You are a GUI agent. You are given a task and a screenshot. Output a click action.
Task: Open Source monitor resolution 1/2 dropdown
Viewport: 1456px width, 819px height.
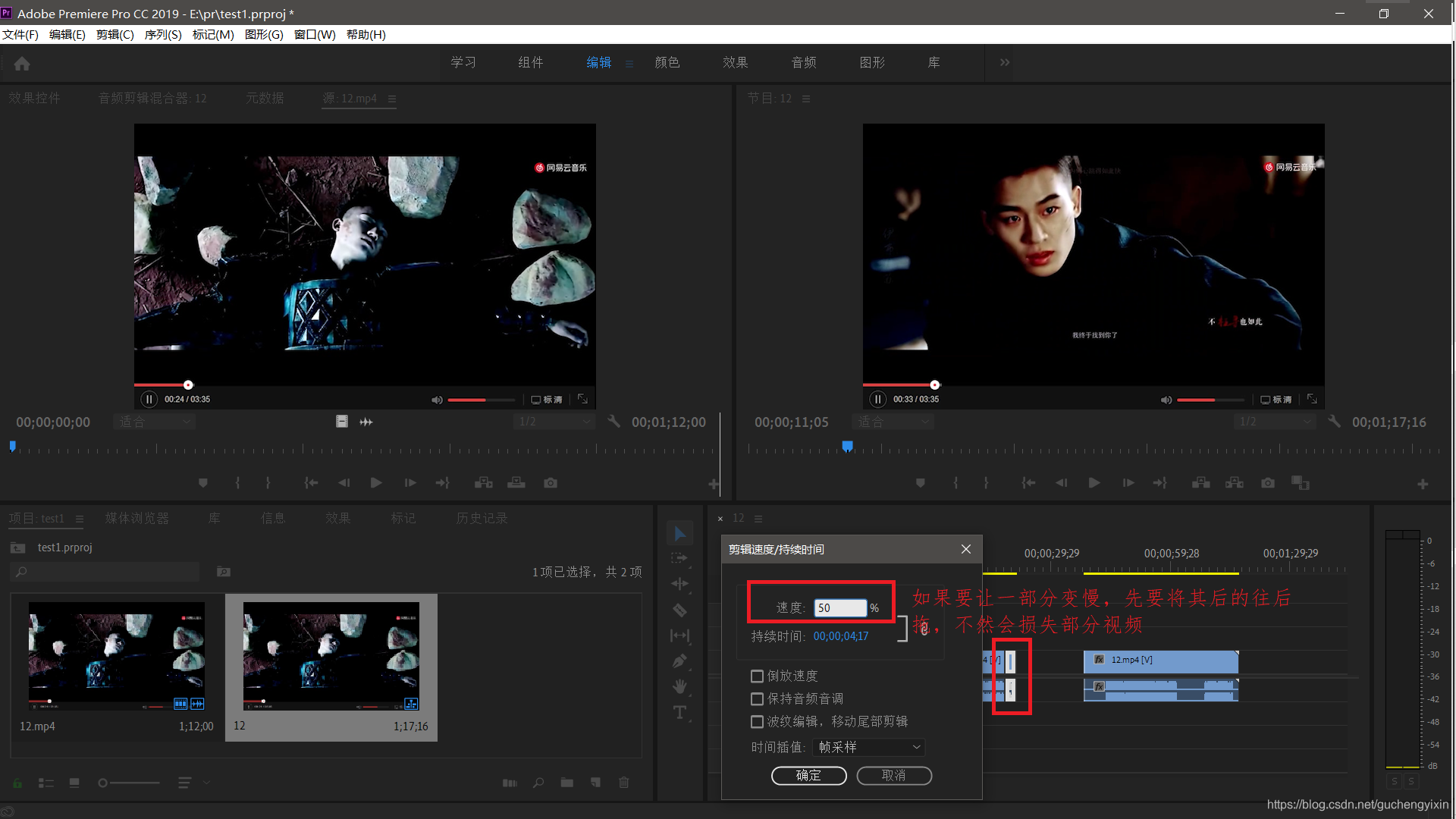click(x=555, y=422)
